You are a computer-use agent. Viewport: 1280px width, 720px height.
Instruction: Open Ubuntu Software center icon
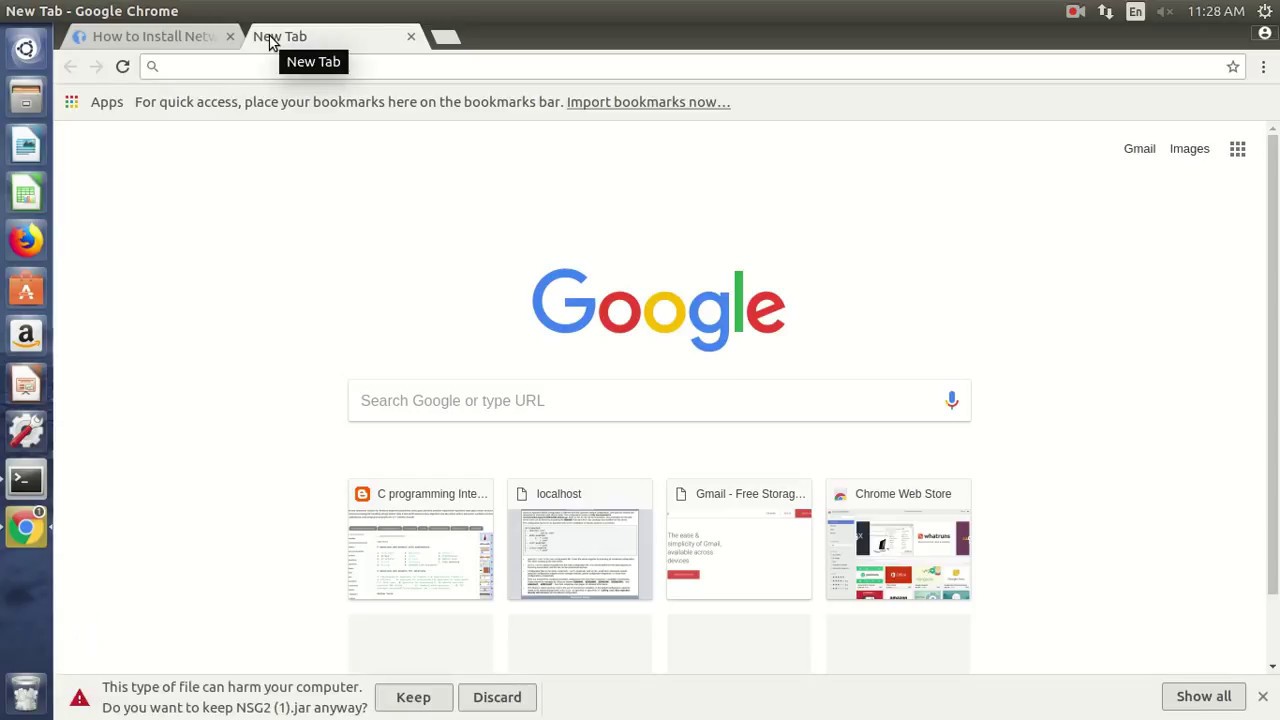coord(26,289)
